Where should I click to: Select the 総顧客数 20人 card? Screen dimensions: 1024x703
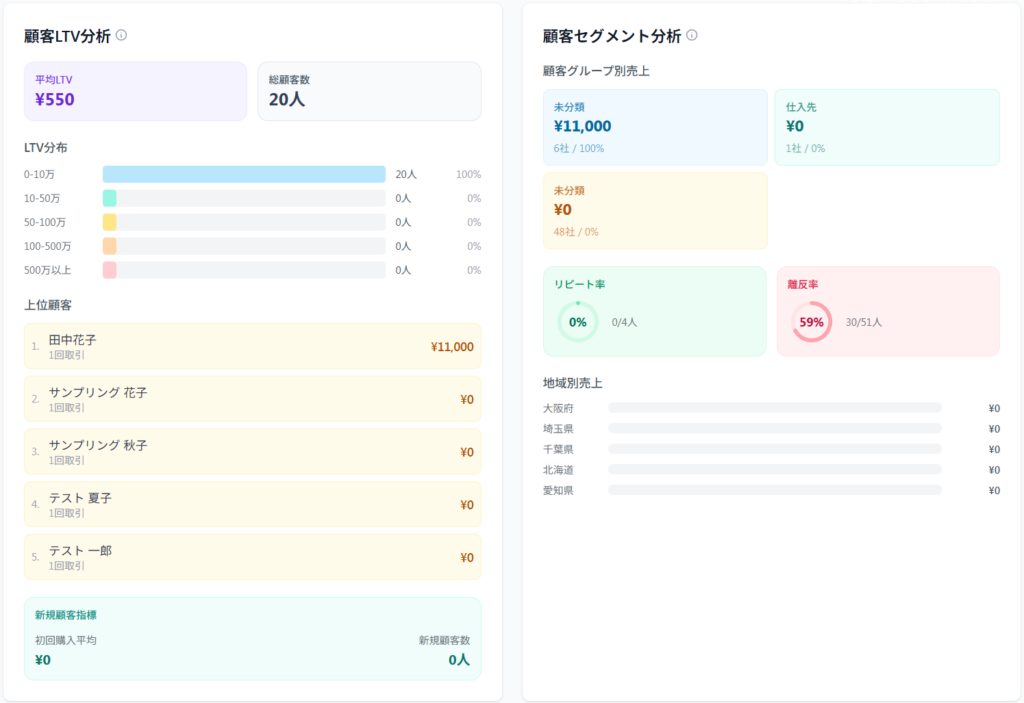click(369, 91)
